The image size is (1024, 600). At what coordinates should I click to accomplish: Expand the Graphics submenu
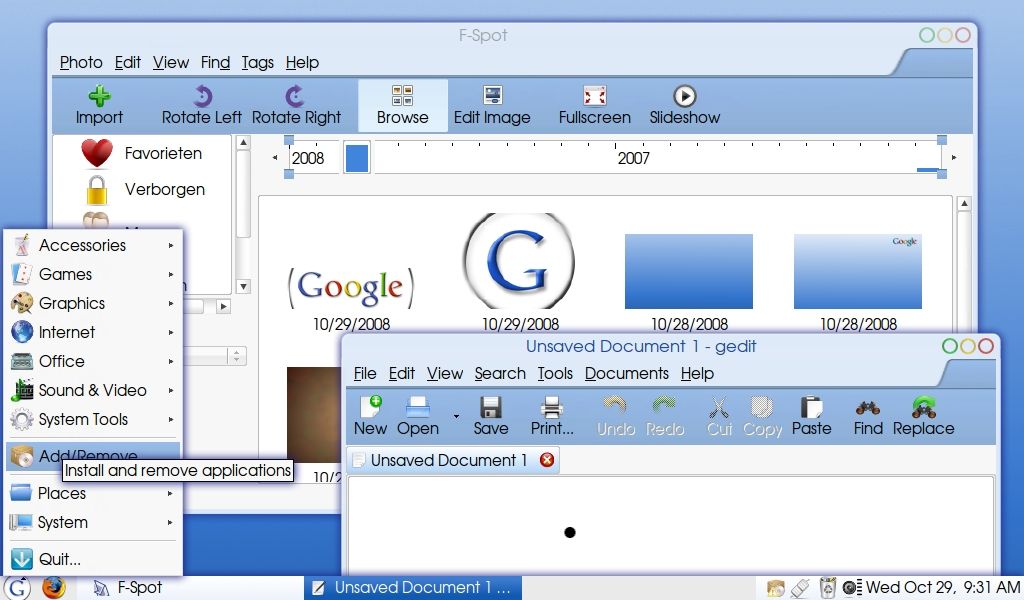(x=93, y=304)
